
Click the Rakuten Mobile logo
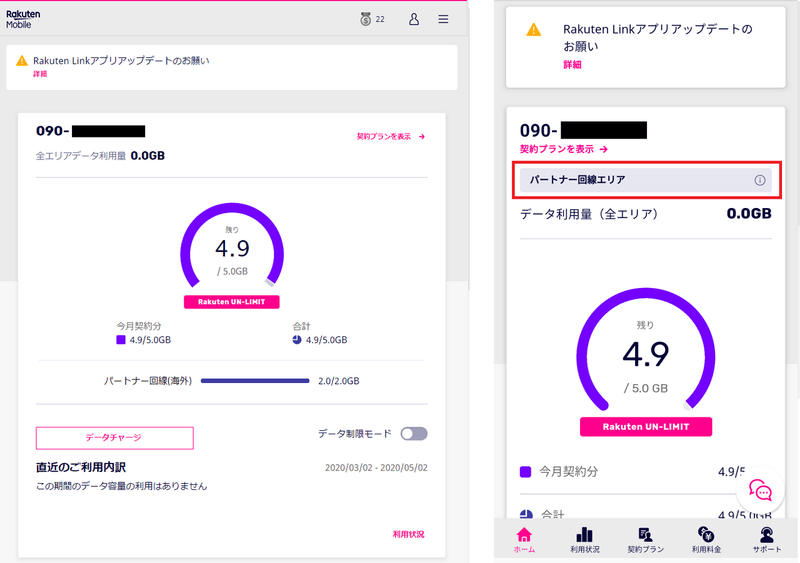(23, 19)
